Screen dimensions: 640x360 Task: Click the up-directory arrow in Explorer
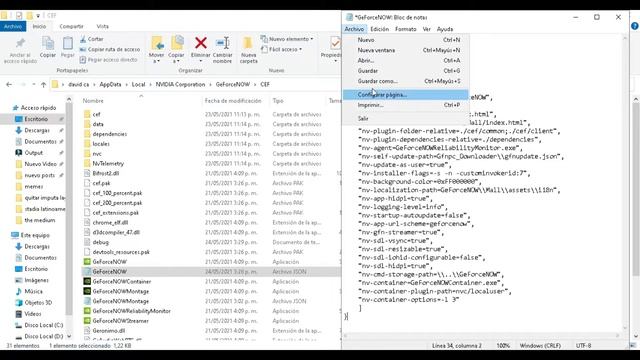[x=43, y=84]
